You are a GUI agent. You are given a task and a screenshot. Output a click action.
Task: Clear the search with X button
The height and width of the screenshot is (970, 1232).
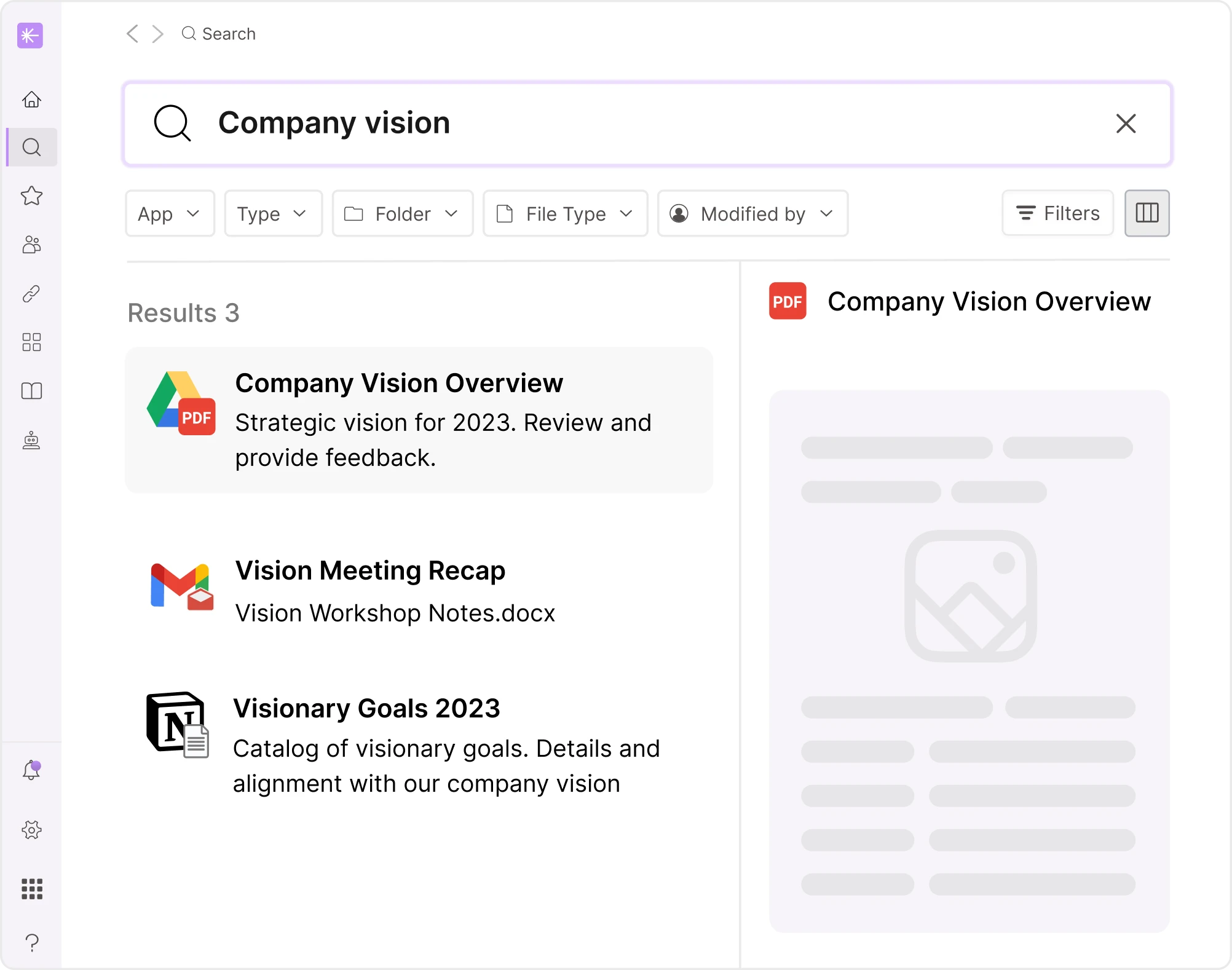pyautogui.click(x=1126, y=124)
